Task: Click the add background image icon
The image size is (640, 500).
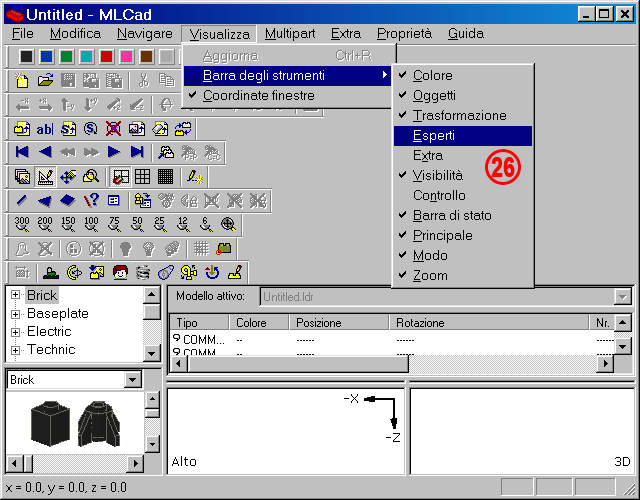Action: 137,129
